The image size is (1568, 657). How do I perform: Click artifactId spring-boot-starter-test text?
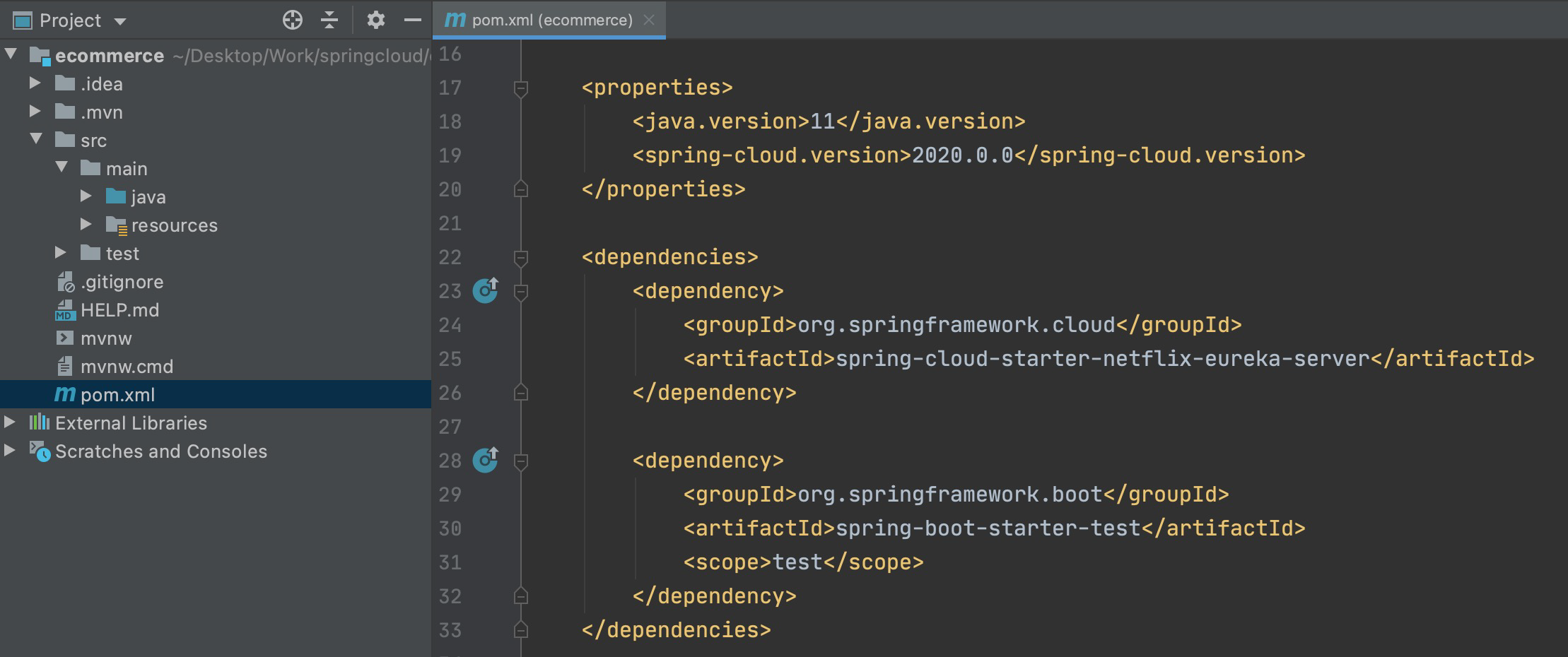point(988,528)
